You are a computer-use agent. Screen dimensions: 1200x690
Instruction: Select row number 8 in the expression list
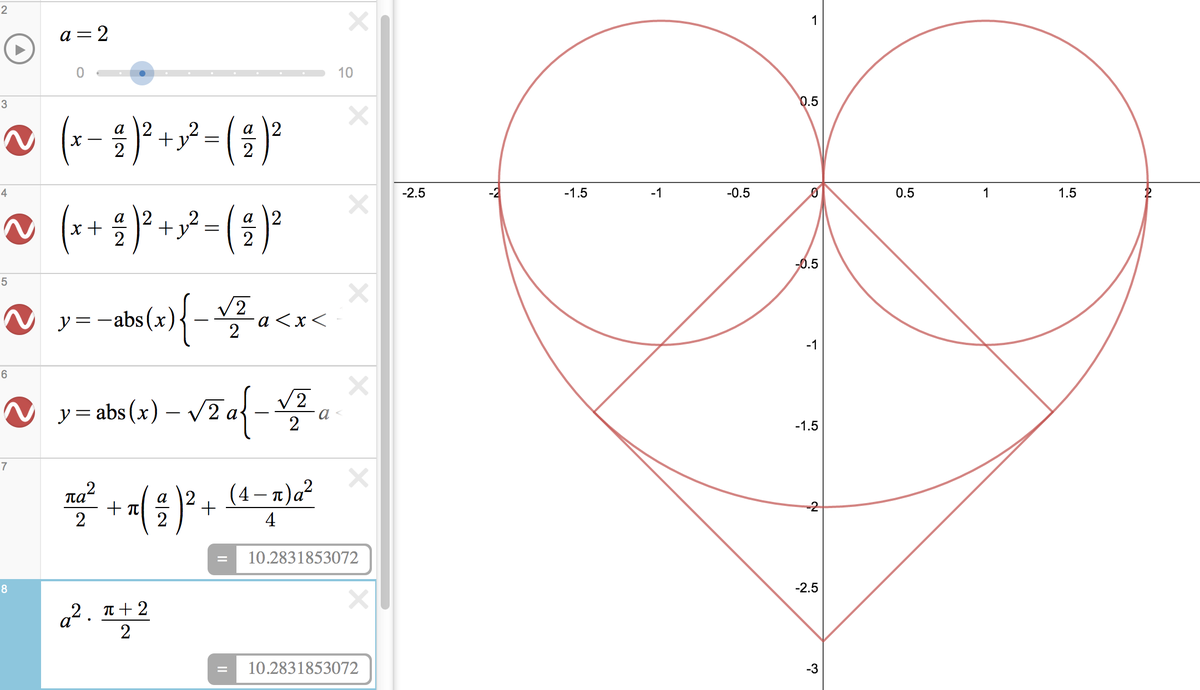[x=20, y=635]
